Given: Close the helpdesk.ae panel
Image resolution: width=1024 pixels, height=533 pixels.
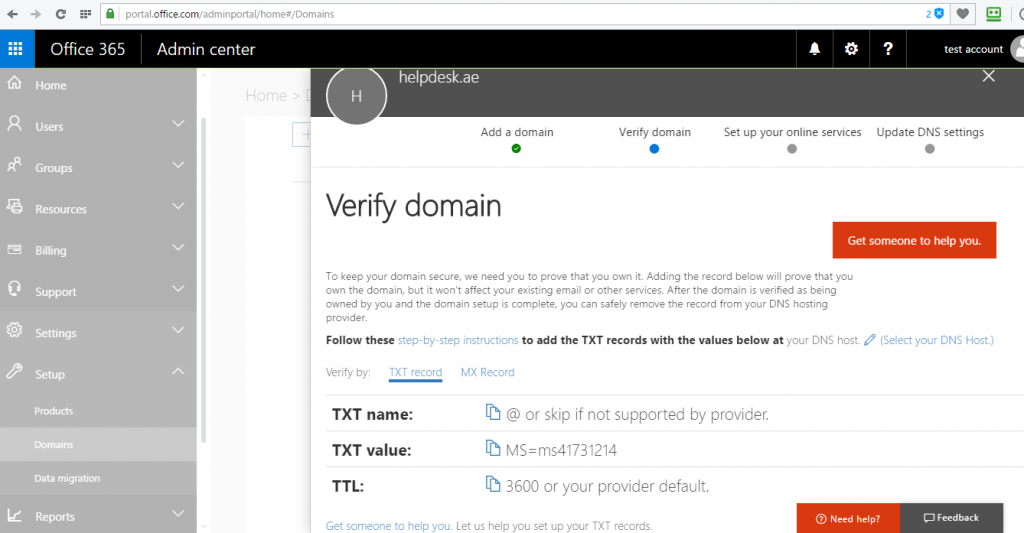Looking at the screenshot, I should tap(989, 76).
